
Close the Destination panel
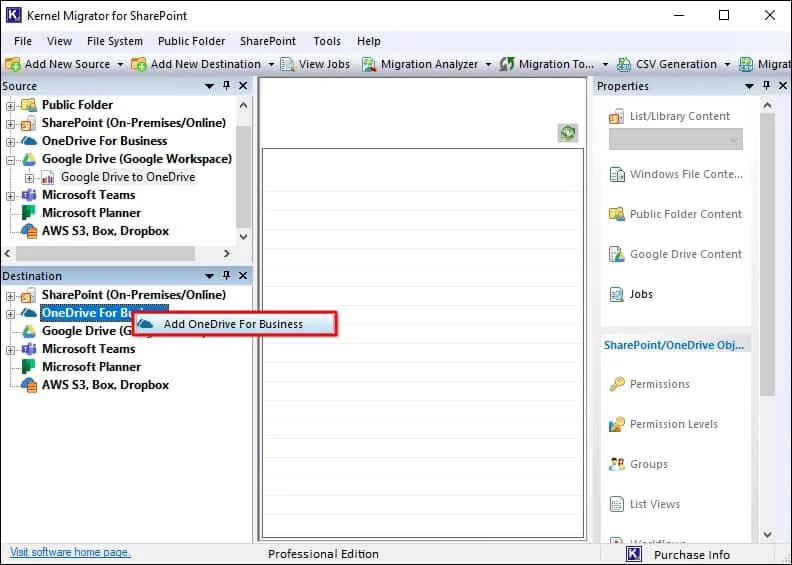[x=243, y=276]
